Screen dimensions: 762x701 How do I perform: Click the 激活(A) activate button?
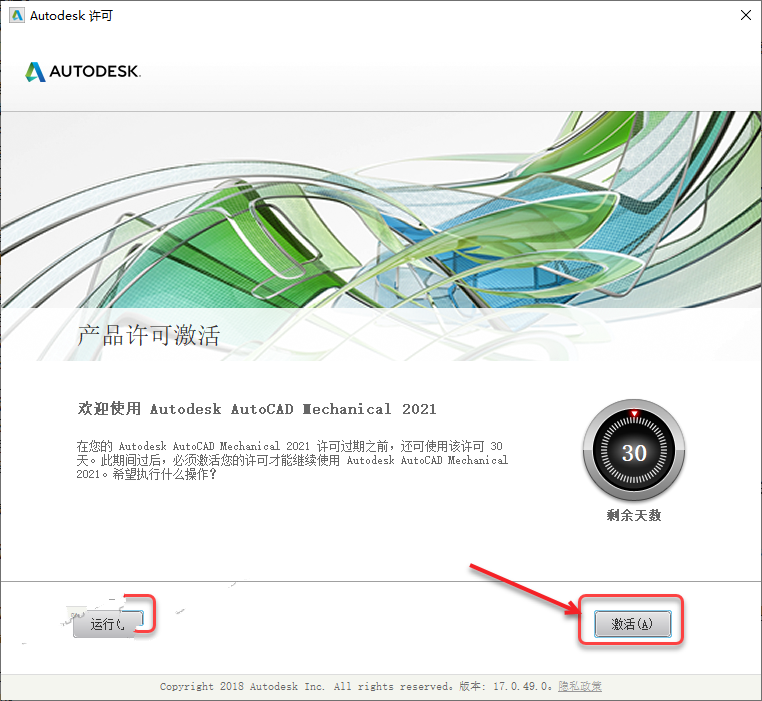(633, 624)
